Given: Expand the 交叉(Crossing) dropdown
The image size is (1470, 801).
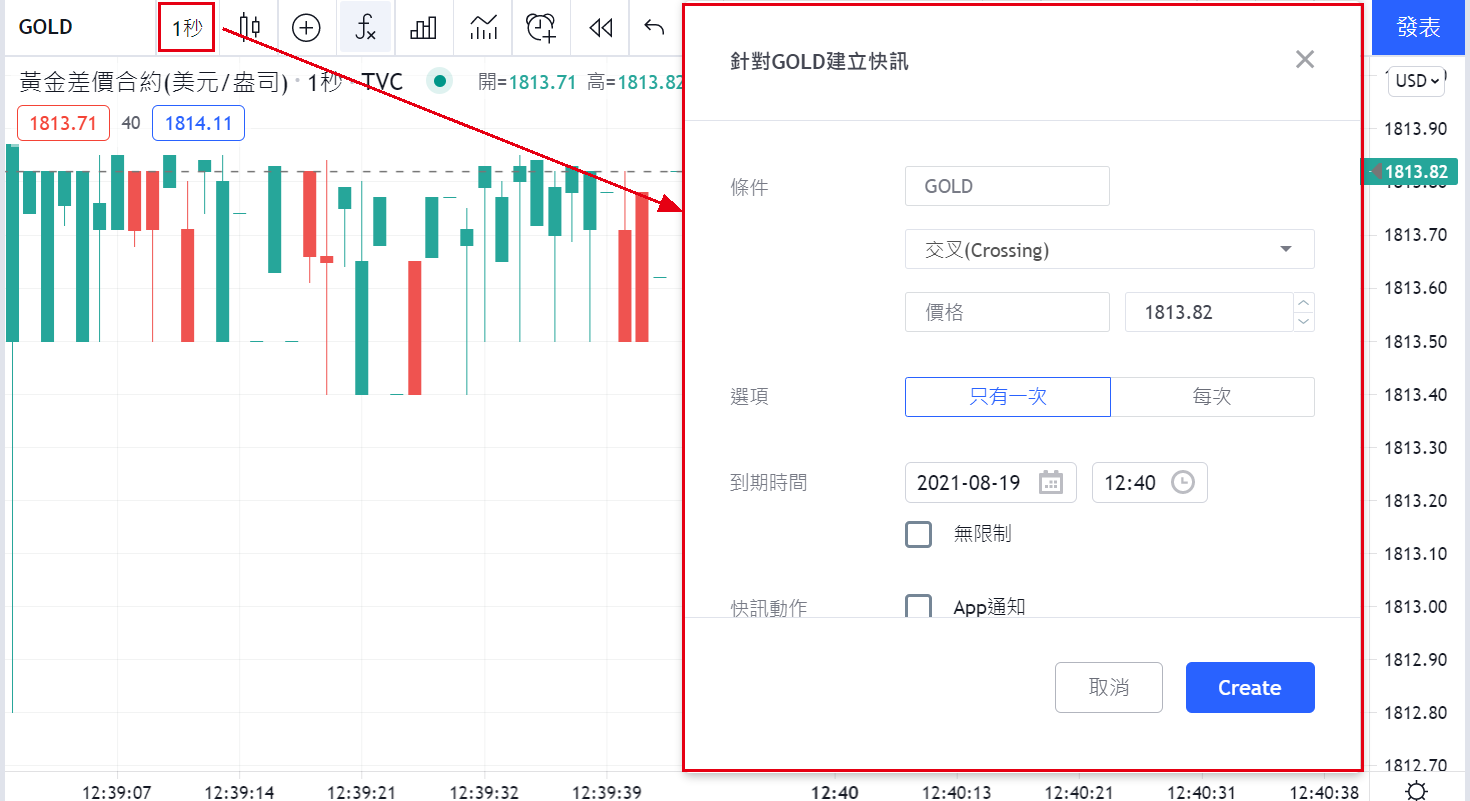Looking at the screenshot, I should (x=1109, y=250).
